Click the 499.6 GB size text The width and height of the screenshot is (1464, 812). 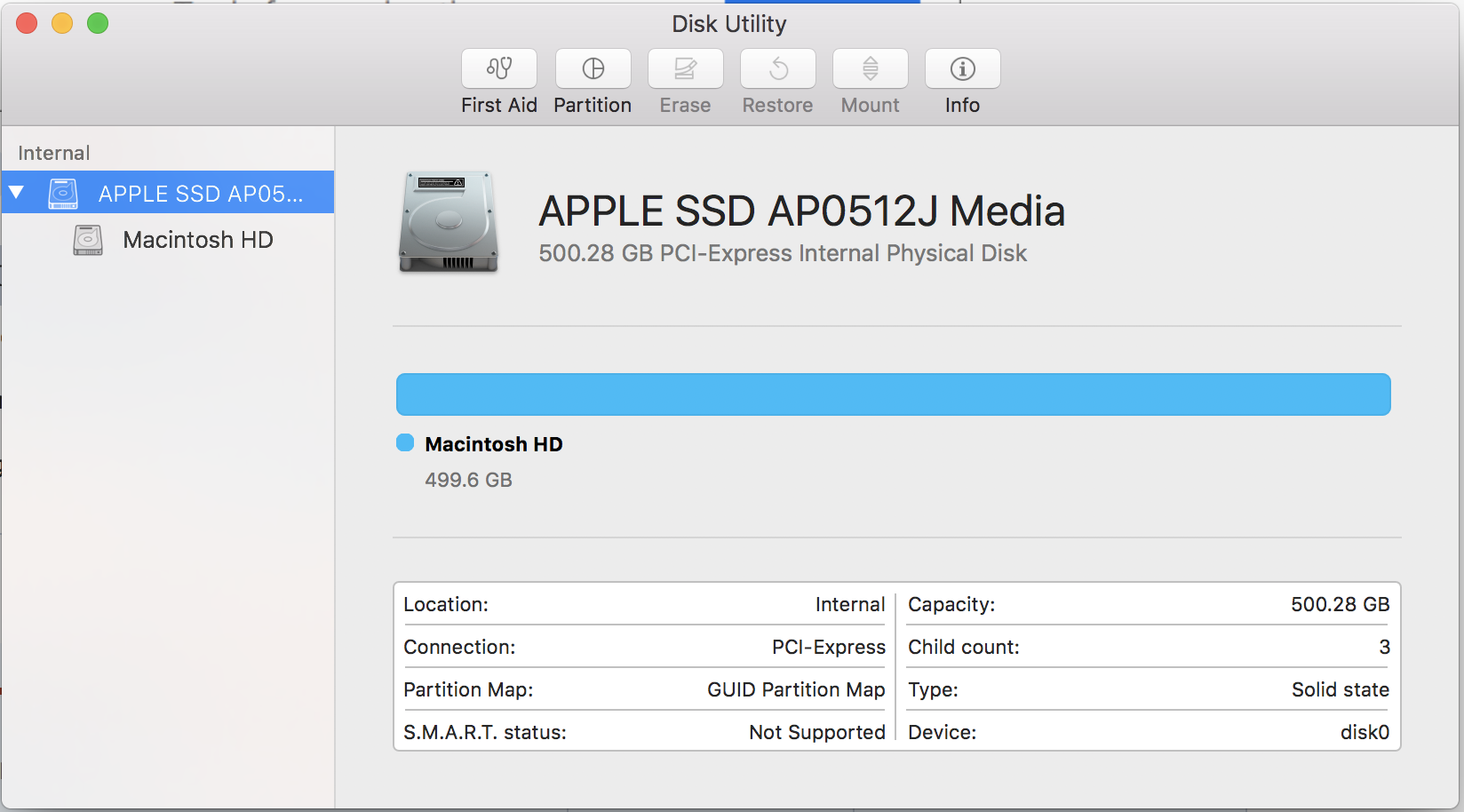point(468,480)
